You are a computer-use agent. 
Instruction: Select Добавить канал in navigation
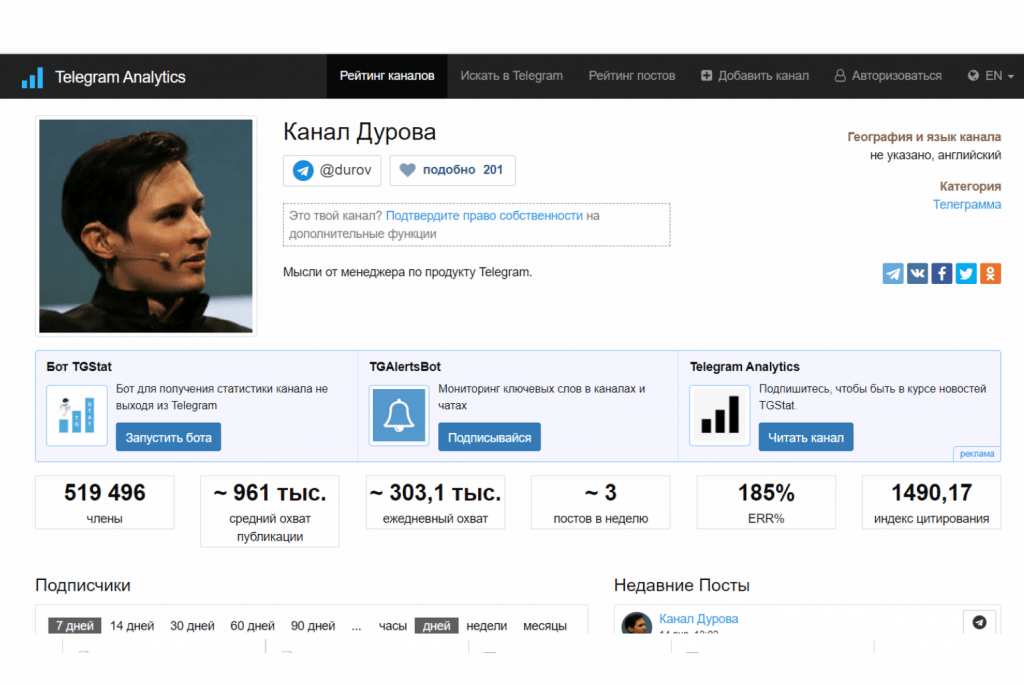755,76
